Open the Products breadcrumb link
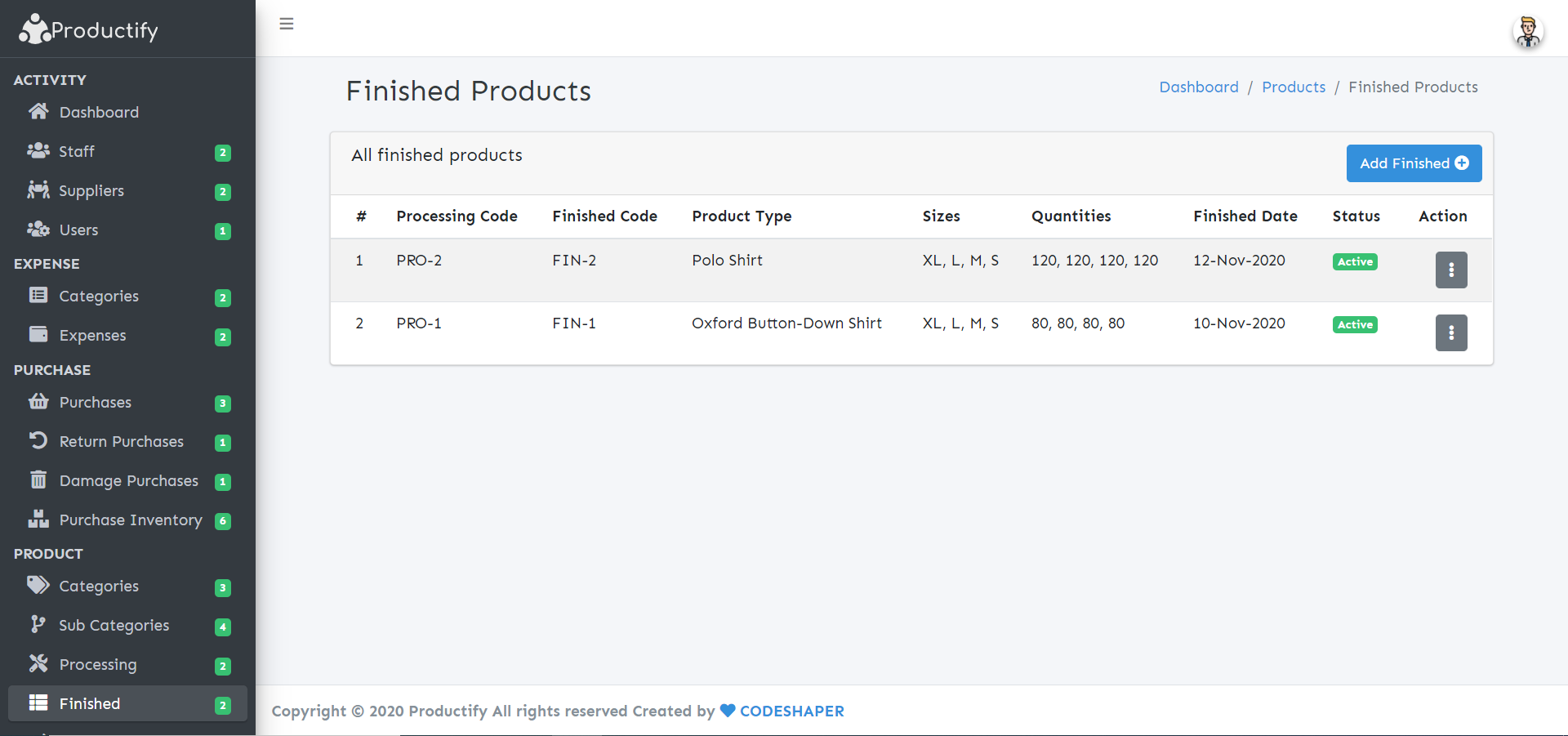The height and width of the screenshot is (736, 1568). pos(1293,87)
